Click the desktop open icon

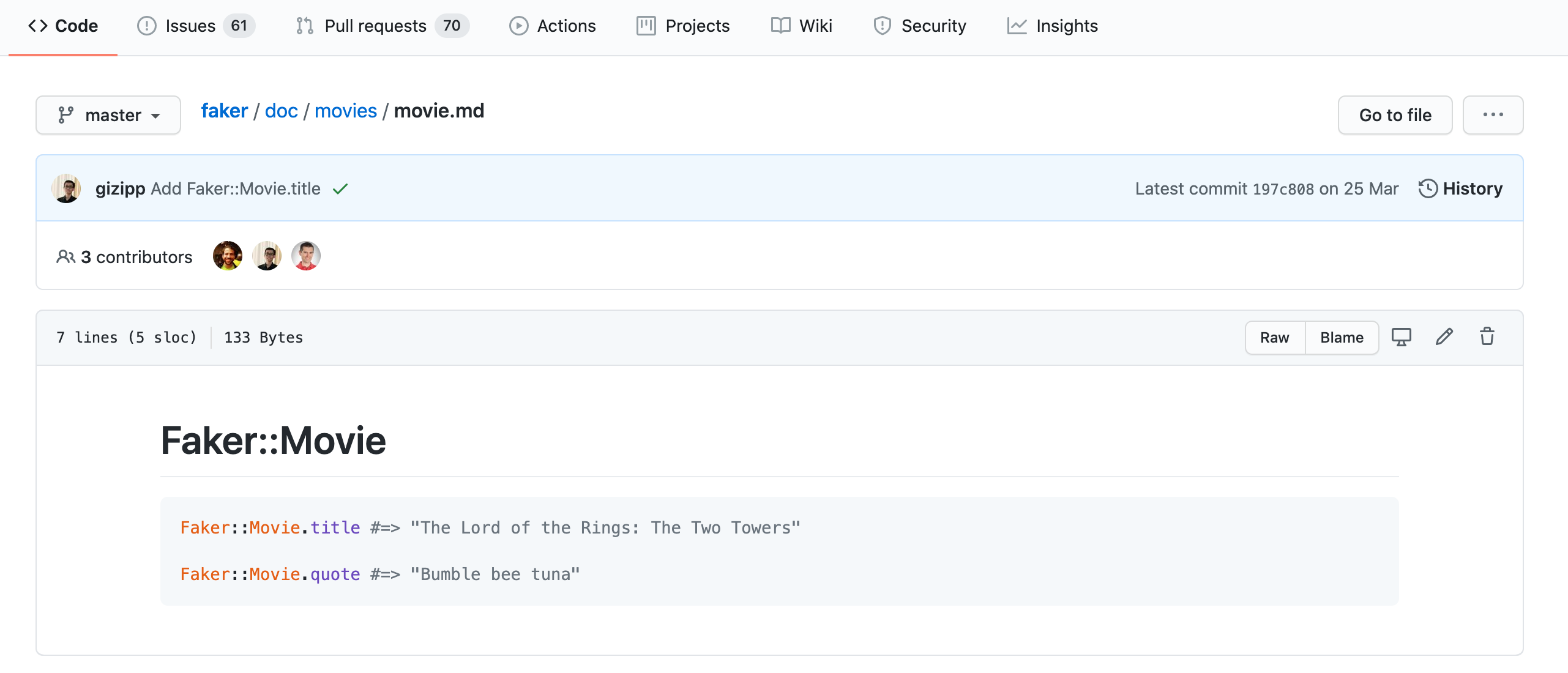click(1401, 337)
